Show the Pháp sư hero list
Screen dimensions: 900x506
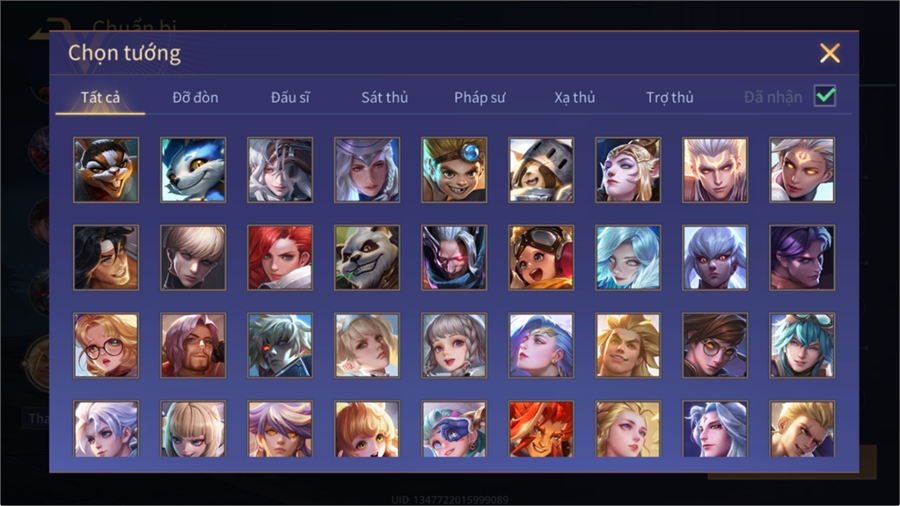(x=480, y=98)
